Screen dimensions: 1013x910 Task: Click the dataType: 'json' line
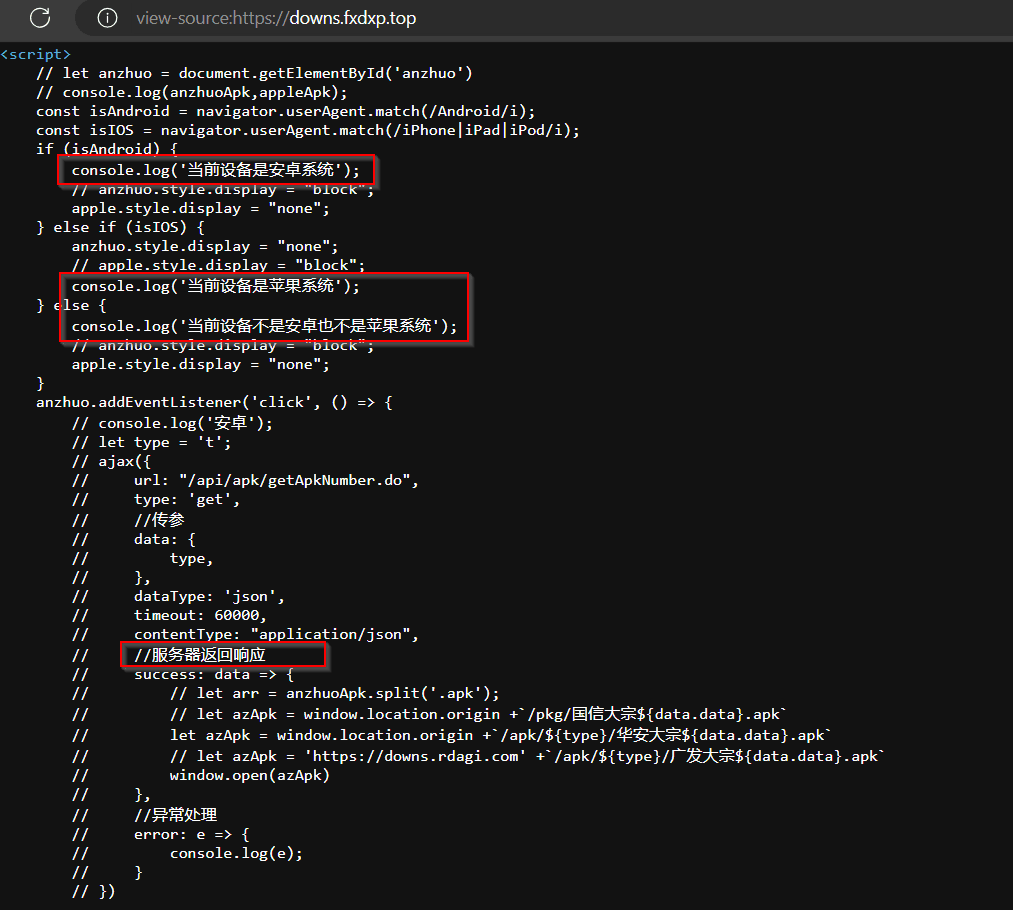[209, 597]
